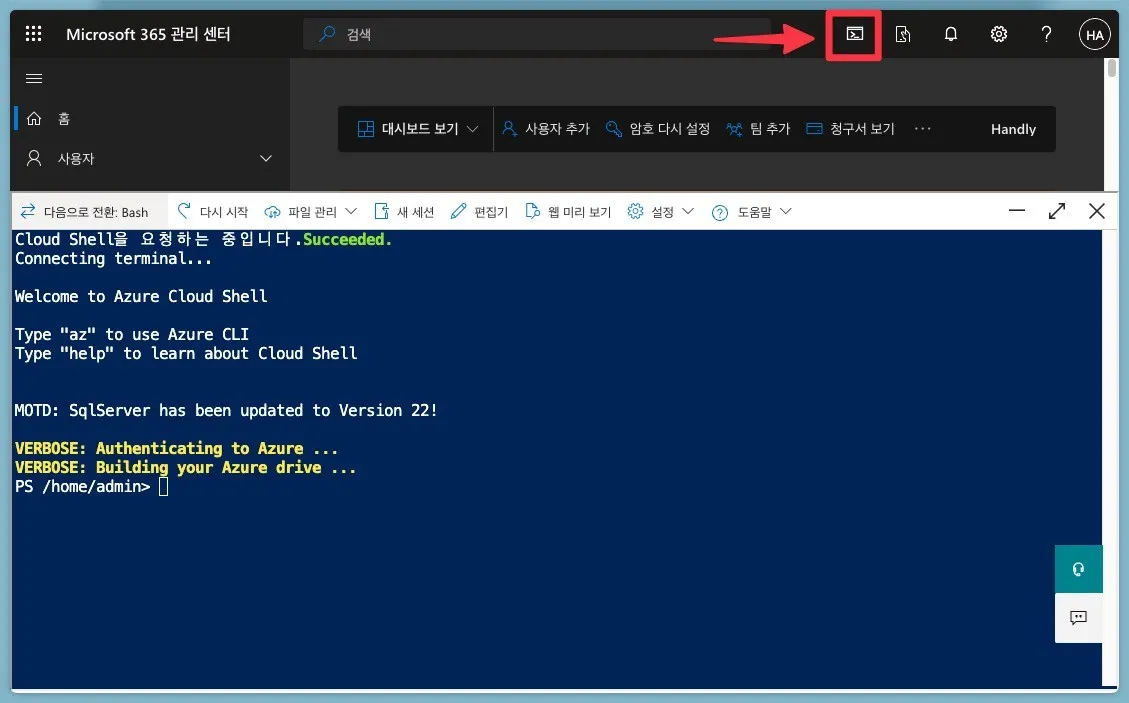Click the Handly label
This screenshot has width=1129, height=703.
tap(1013, 129)
